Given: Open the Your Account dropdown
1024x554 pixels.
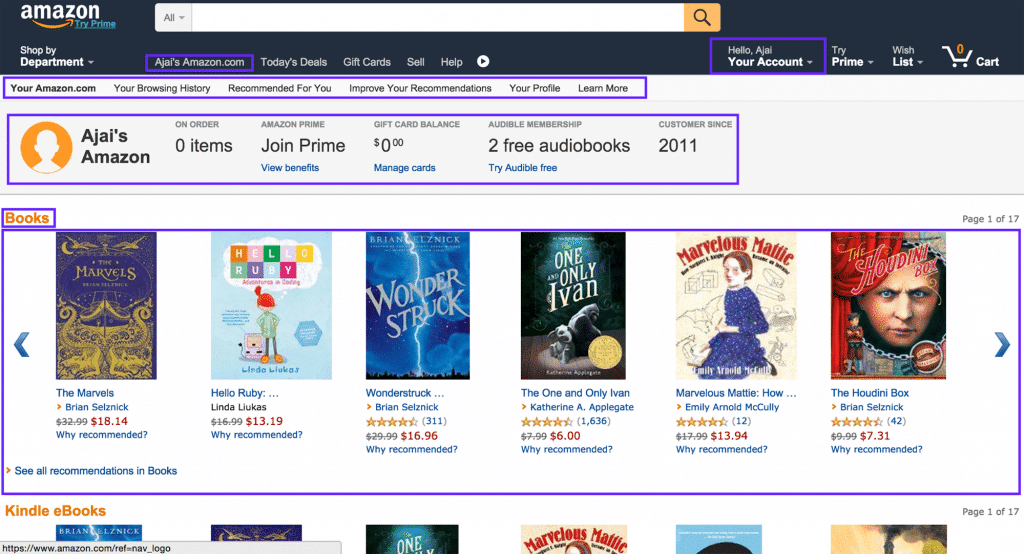Looking at the screenshot, I should [x=768, y=56].
